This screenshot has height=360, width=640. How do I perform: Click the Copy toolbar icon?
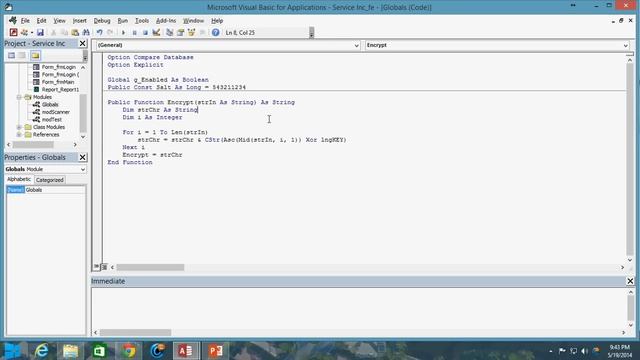pyautogui.click(x=64, y=32)
